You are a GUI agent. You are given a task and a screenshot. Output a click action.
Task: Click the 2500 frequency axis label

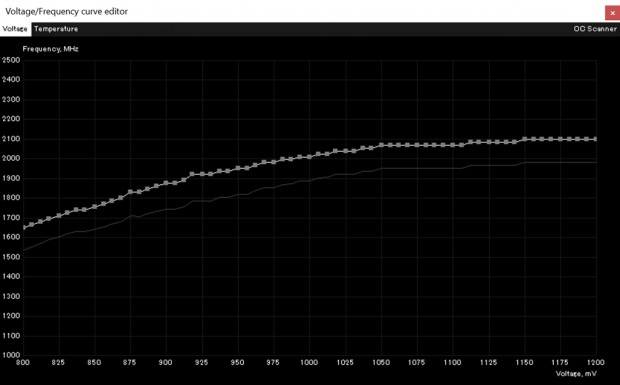click(x=11, y=60)
